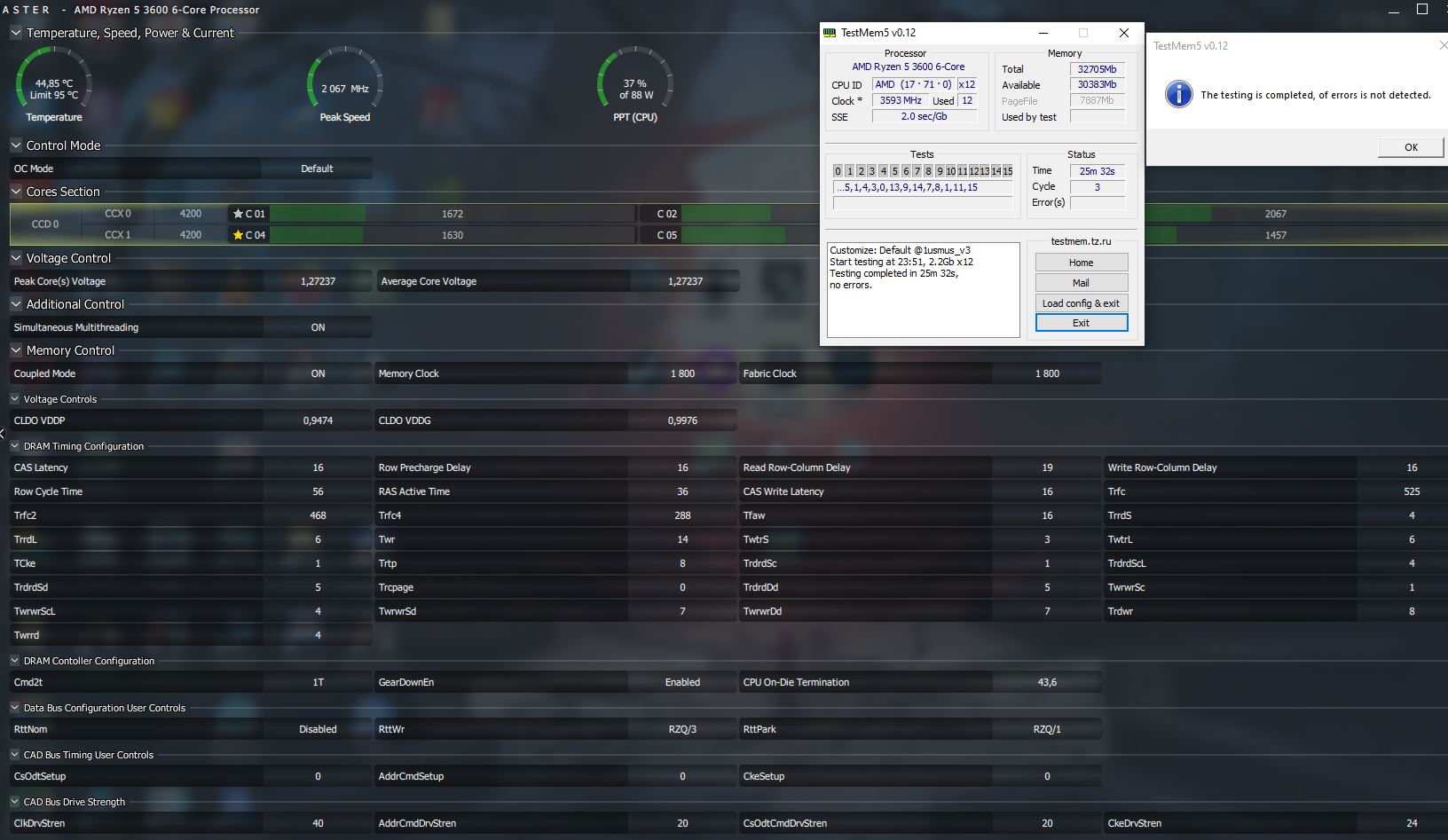Image resolution: width=1448 pixels, height=840 pixels.
Task: Toggle Coupled Mode ON value
Action: click(318, 373)
